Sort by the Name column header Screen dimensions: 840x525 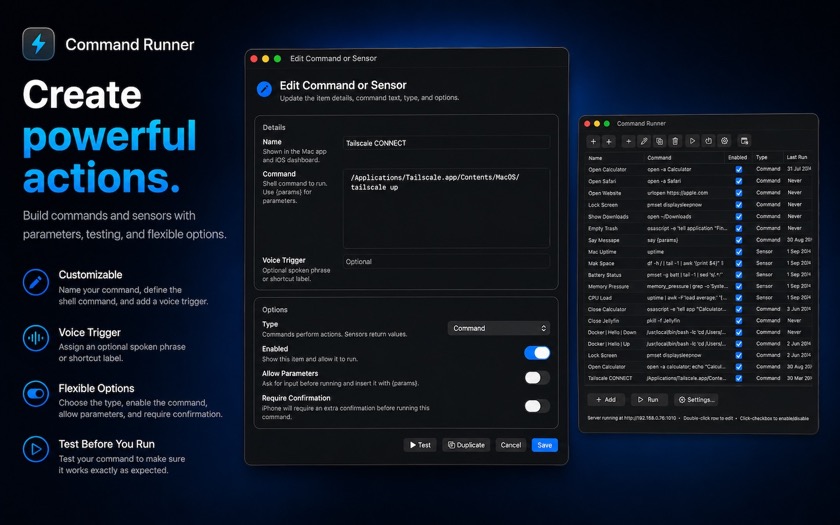point(595,158)
